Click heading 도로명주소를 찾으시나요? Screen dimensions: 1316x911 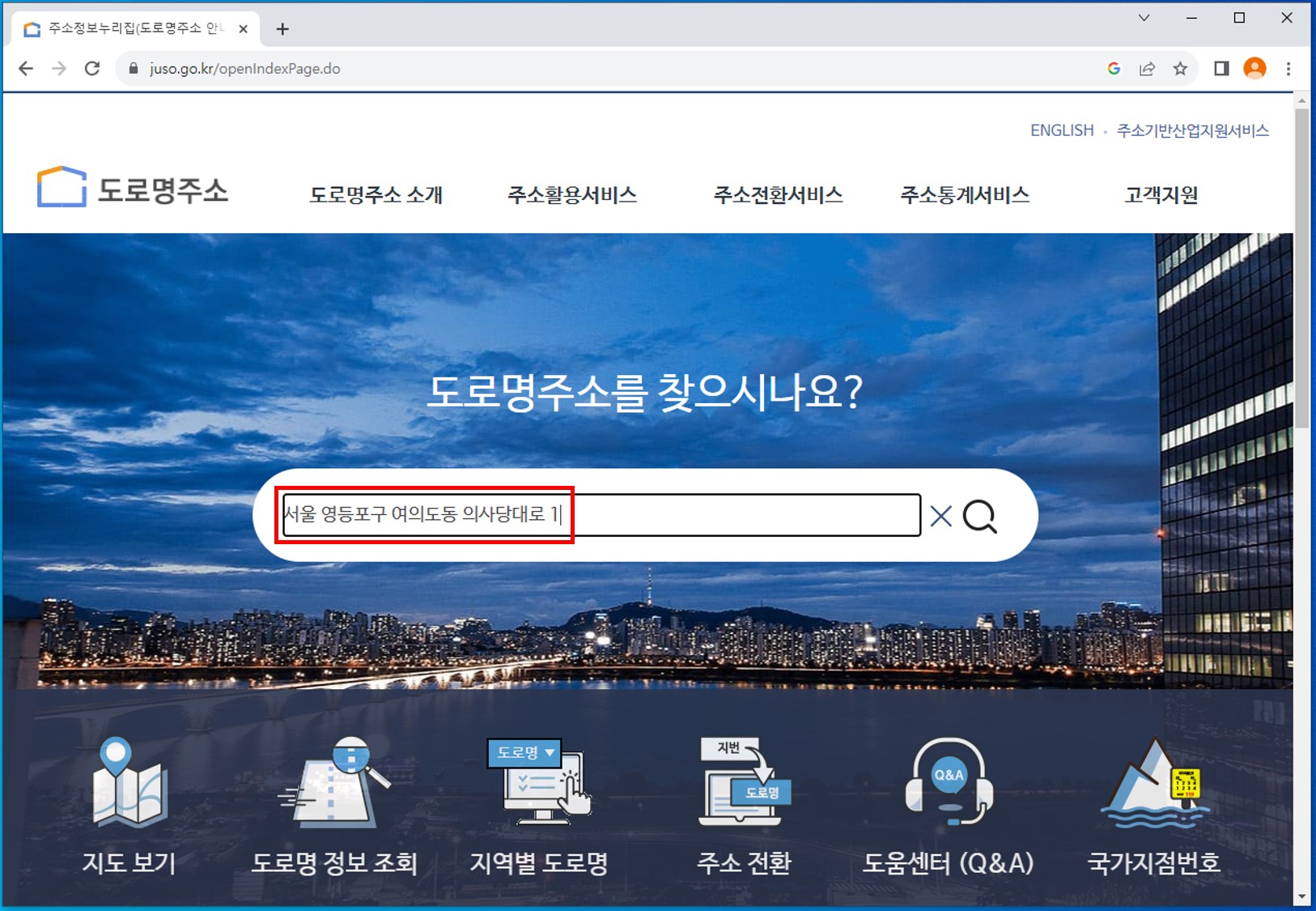click(645, 393)
